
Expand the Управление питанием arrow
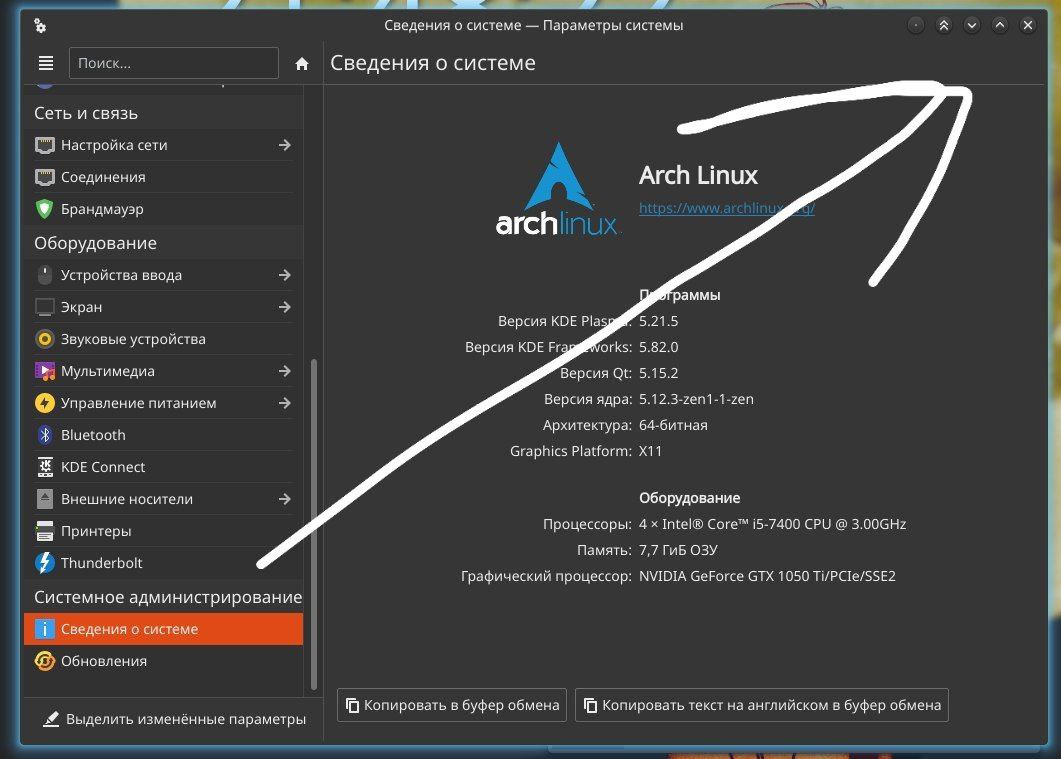285,403
